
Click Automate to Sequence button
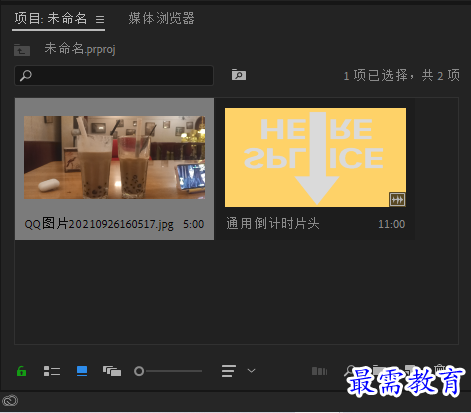[319, 371]
